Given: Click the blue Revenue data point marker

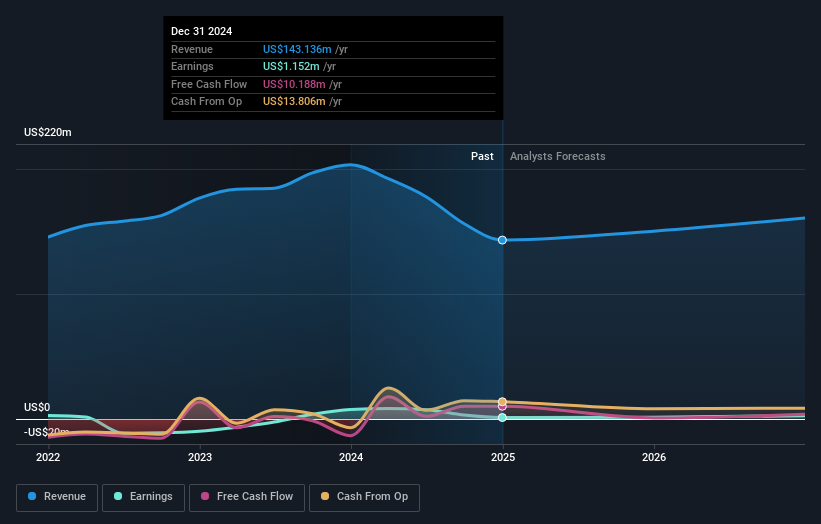Looking at the screenshot, I should pyautogui.click(x=502, y=240).
